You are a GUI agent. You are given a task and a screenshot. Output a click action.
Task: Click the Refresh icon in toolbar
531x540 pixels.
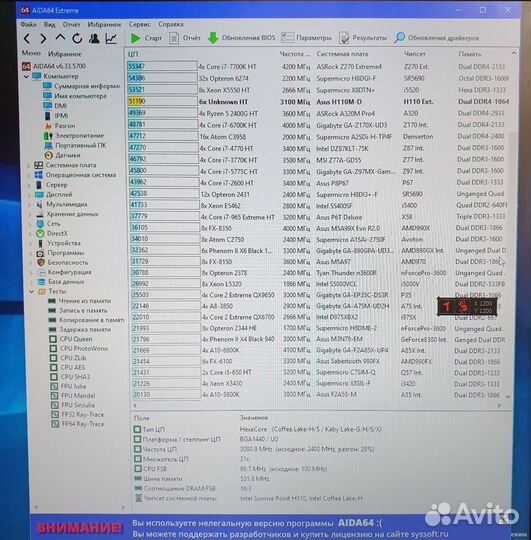tap(77, 38)
